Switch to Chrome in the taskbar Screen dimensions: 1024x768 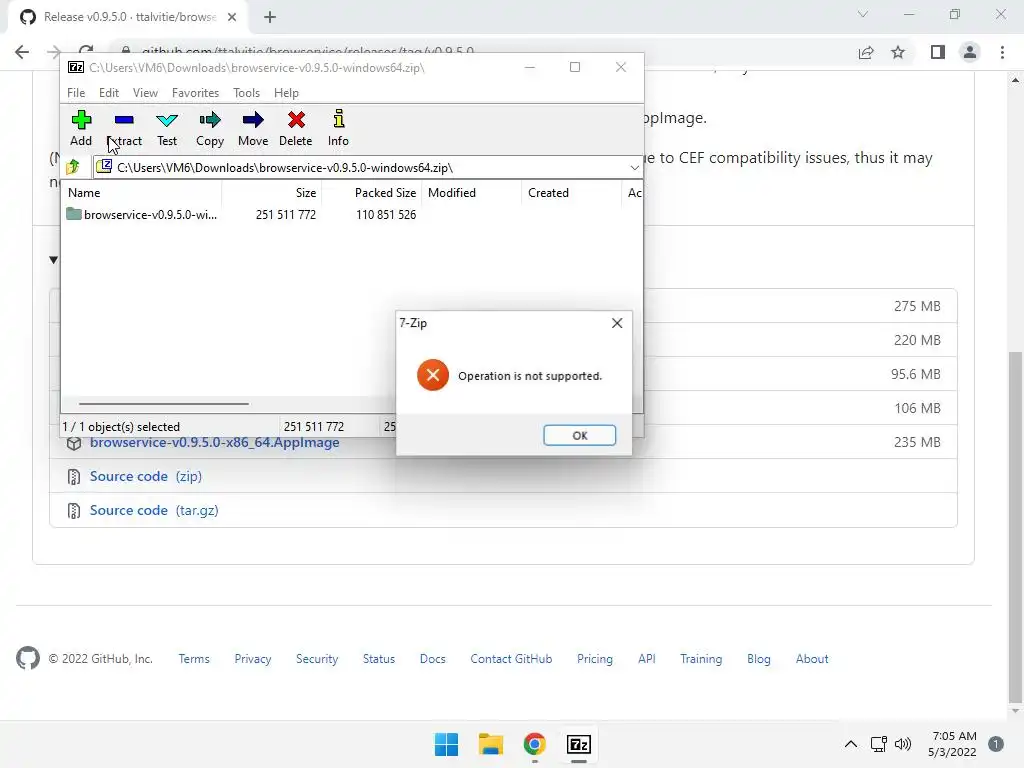pos(534,744)
